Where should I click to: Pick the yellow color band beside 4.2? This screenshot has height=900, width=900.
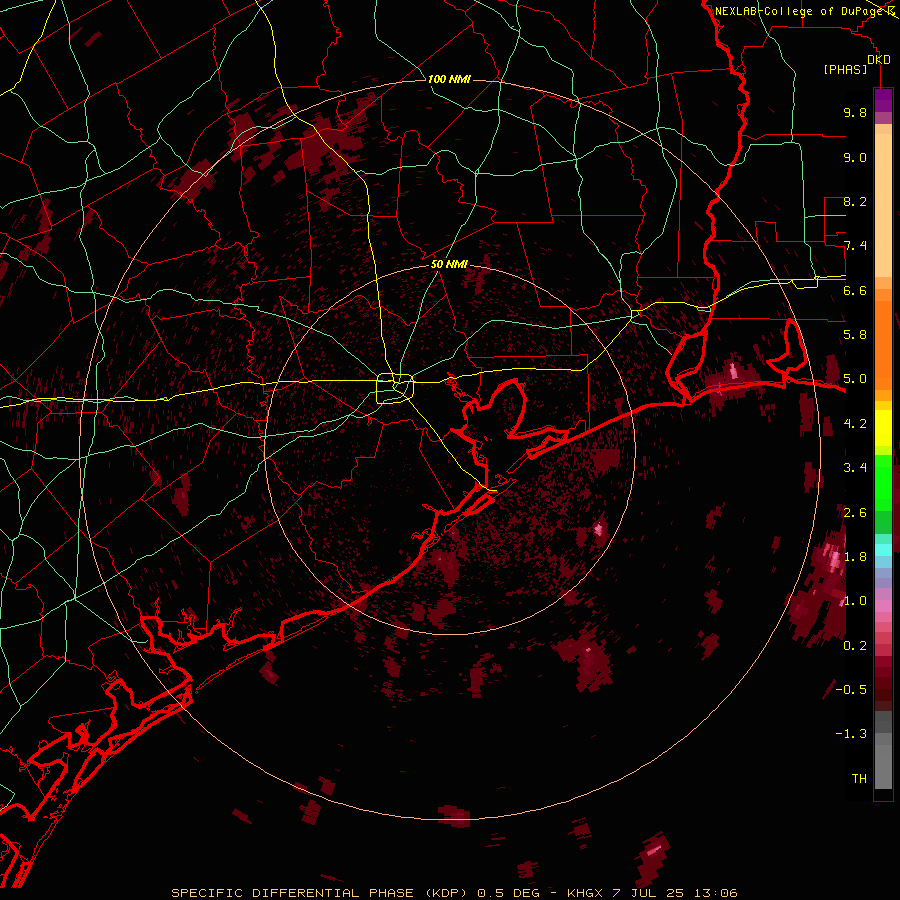[x=883, y=427]
